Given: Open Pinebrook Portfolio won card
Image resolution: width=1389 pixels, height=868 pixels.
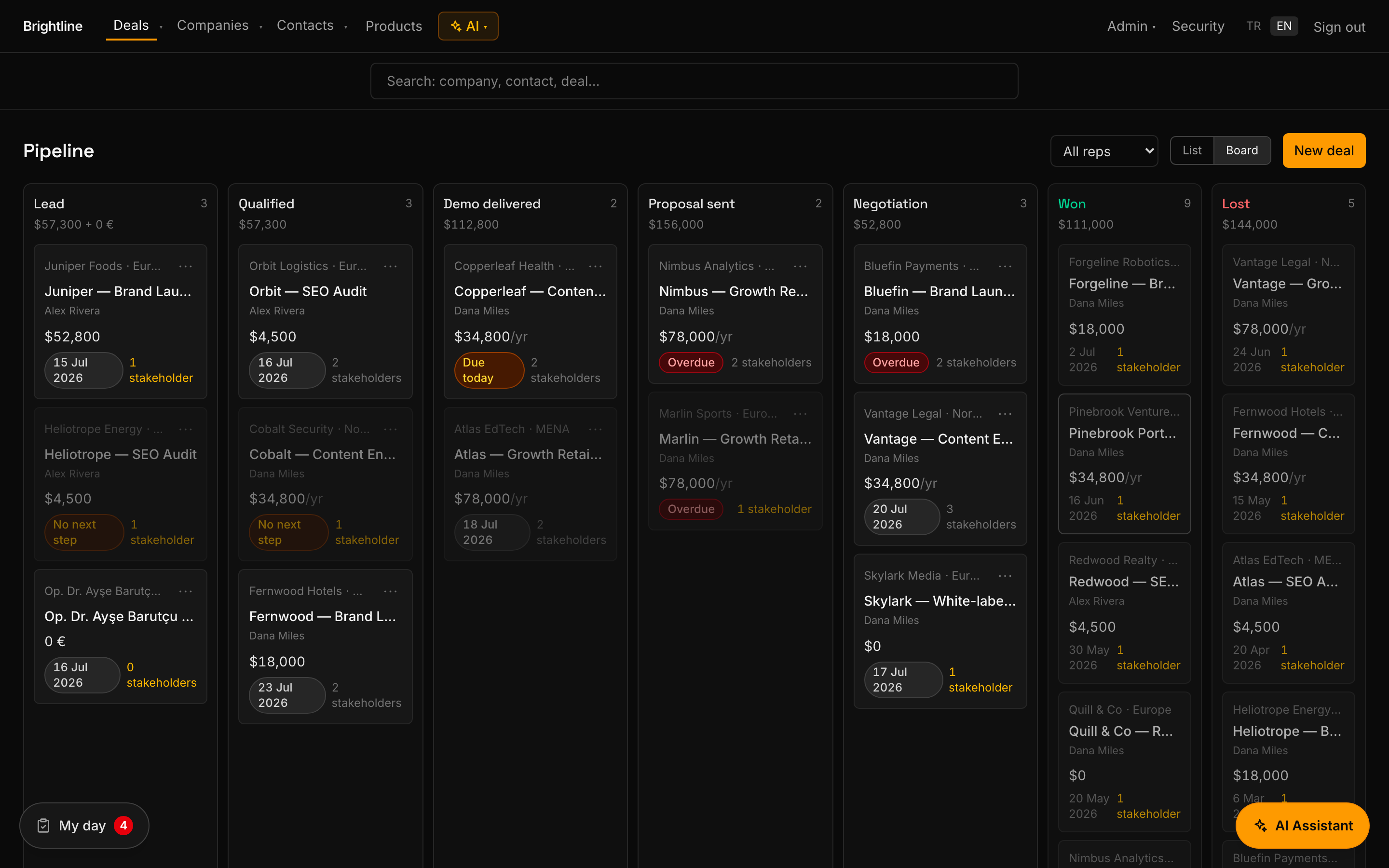Looking at the screenshot, I should pos(1124,464).
